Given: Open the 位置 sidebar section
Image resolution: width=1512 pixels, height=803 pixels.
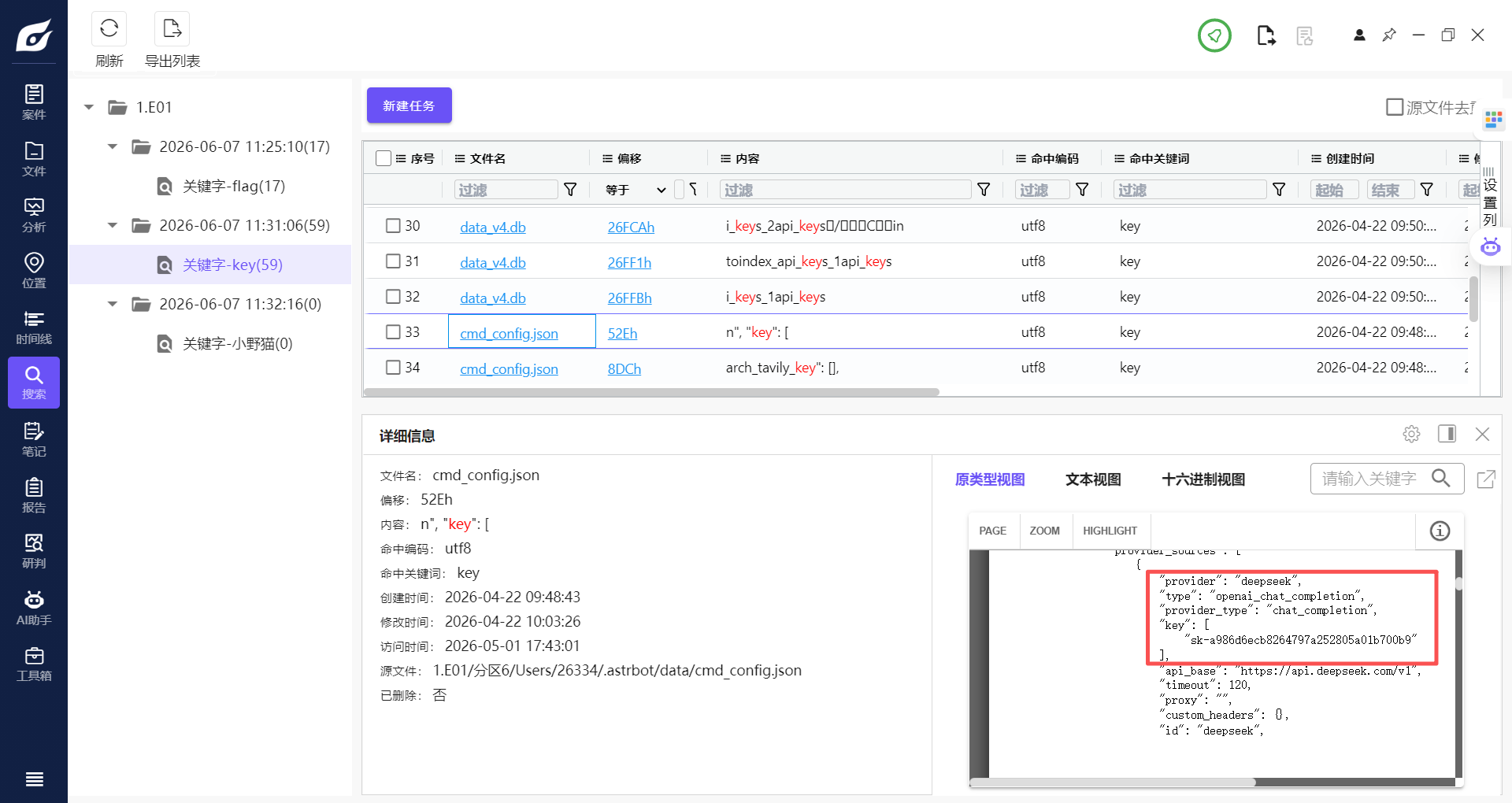Looking at the screenshot, I should [x=34, y=270].
